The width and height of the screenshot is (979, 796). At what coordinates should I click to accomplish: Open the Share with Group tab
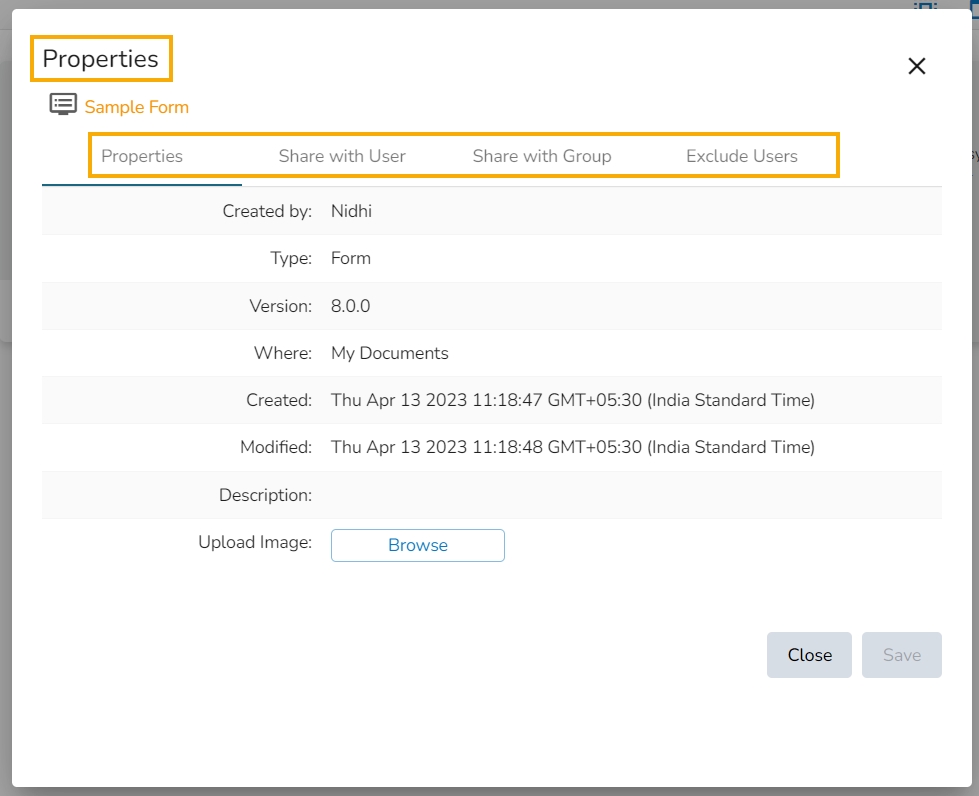click(x=542, y=155)
